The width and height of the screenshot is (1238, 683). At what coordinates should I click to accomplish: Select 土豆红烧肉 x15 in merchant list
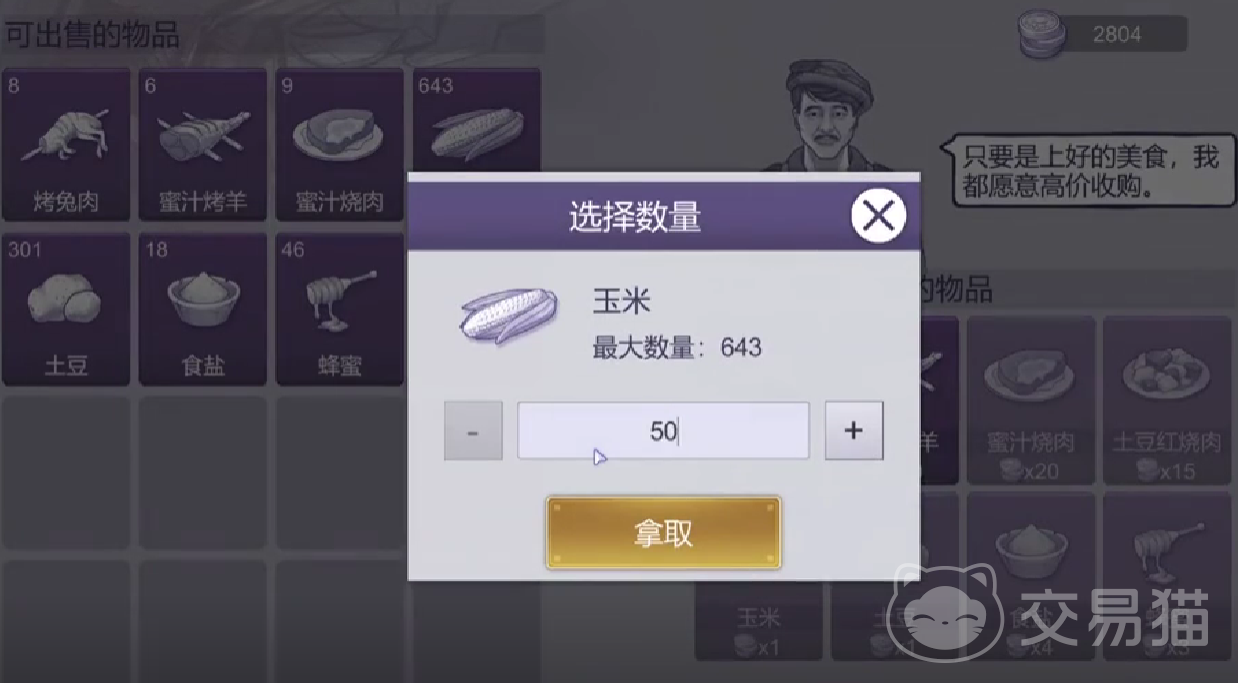(1167, 400)
